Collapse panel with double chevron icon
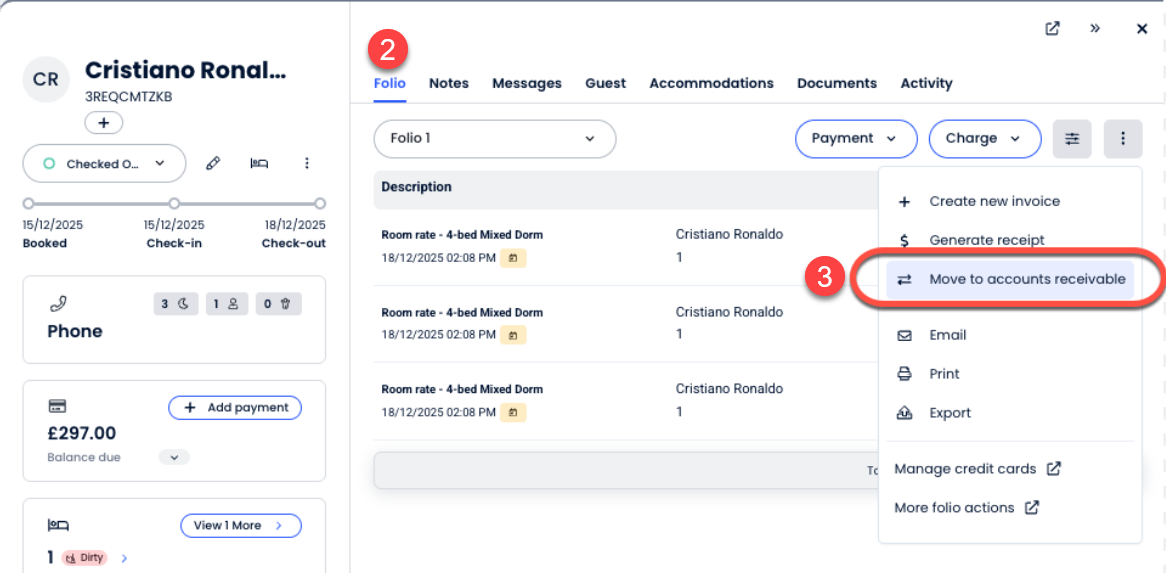Image resolution: width=1166 pixels, height=573 pixels. click(x=1095, y=29)
